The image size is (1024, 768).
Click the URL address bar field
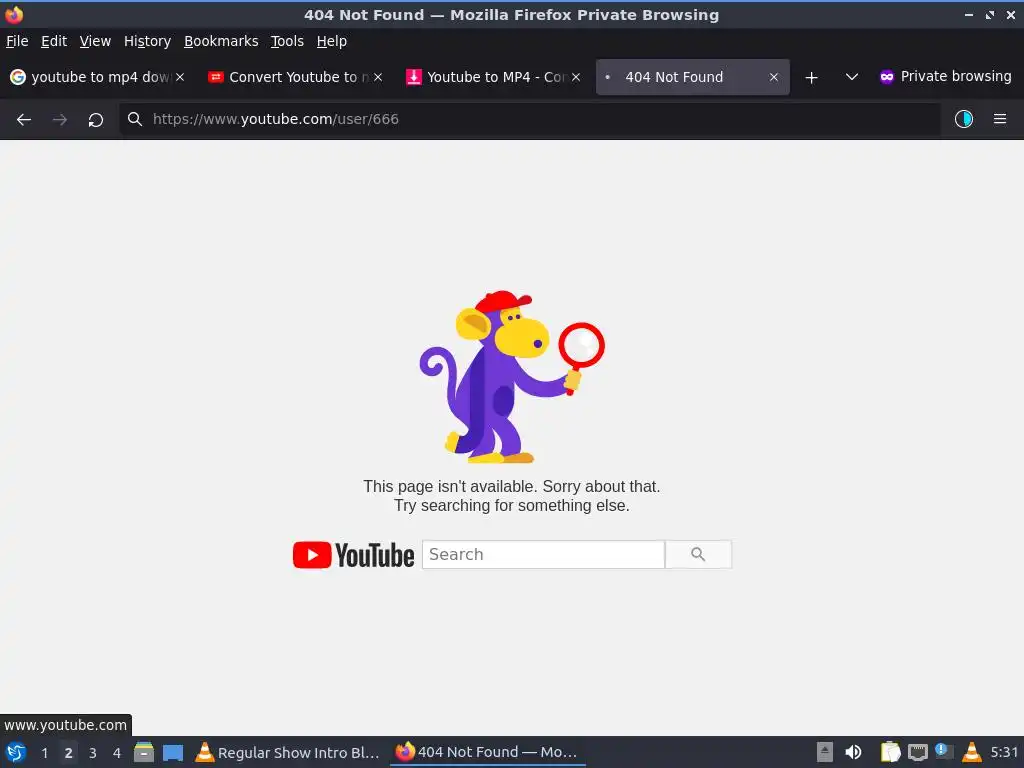[x=529, y=119]
